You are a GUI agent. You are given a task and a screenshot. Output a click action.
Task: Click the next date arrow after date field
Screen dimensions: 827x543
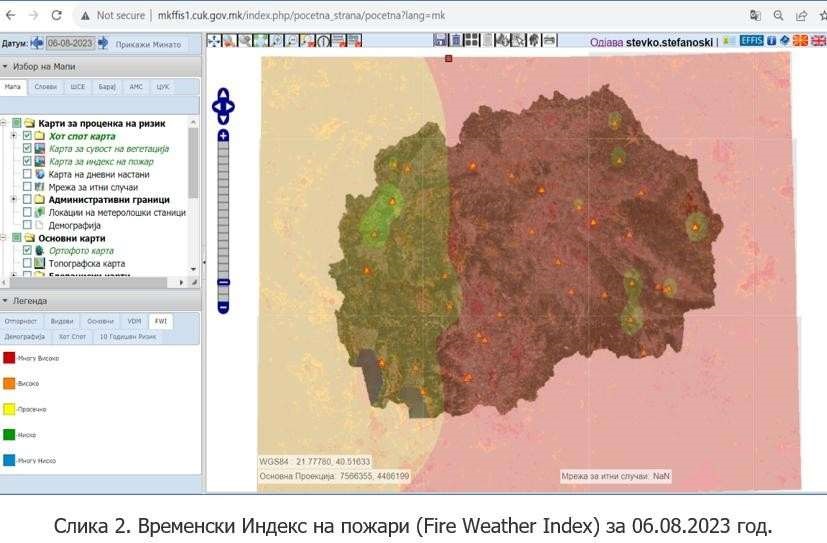click(102, 43)
